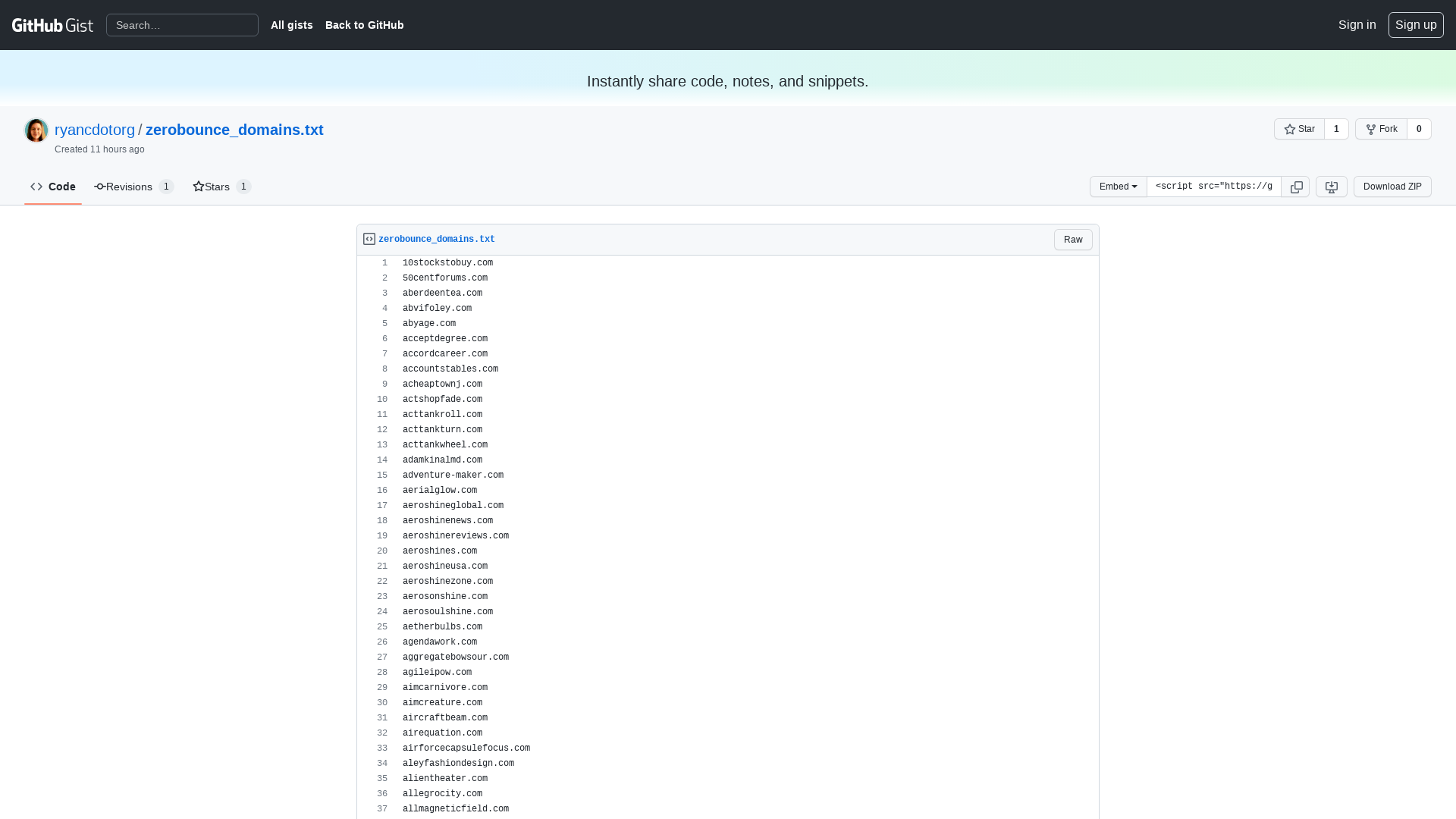Open the Embed dropdown
The width and height of the screenshot is (1456, 819).
coord(1117,187)
